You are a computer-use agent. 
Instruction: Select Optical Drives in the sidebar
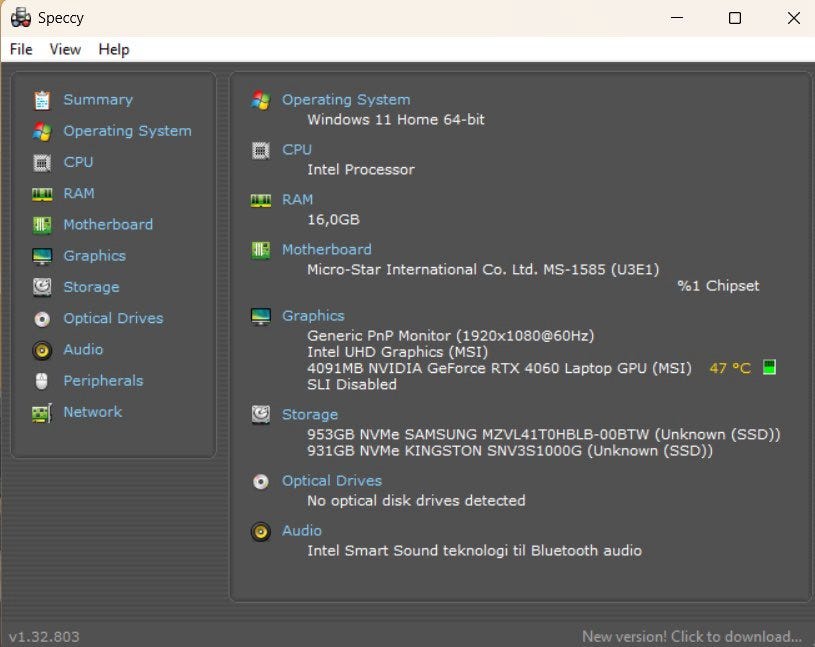pyautogui.click(x=113, y=318)
